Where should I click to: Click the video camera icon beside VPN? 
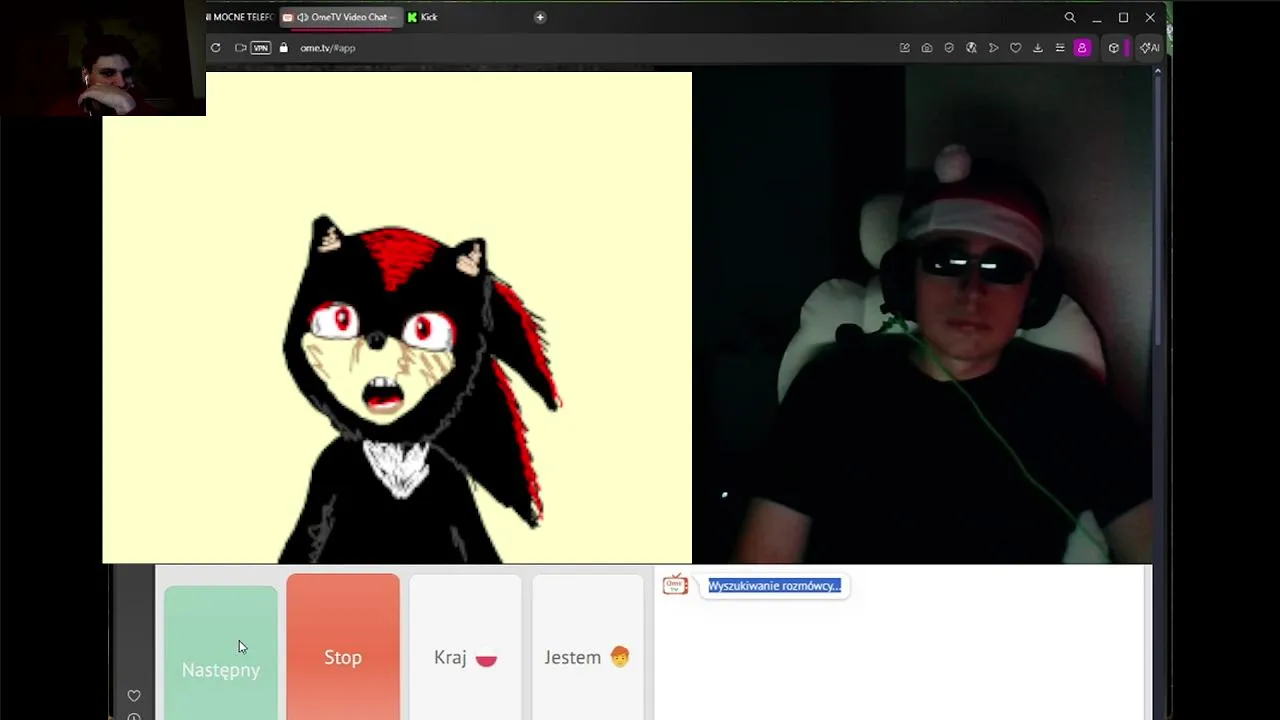point(240,48)
